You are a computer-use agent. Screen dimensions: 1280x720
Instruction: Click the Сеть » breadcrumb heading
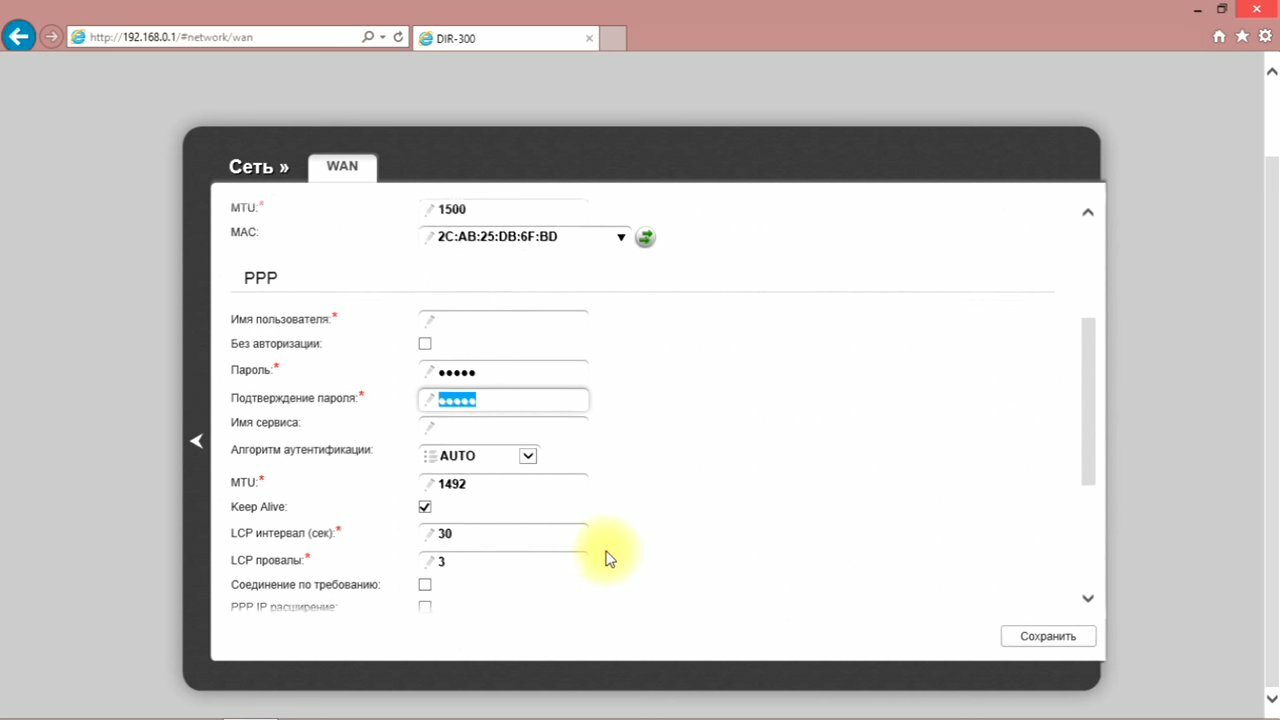pyautogui.click(x=259, y=167)
